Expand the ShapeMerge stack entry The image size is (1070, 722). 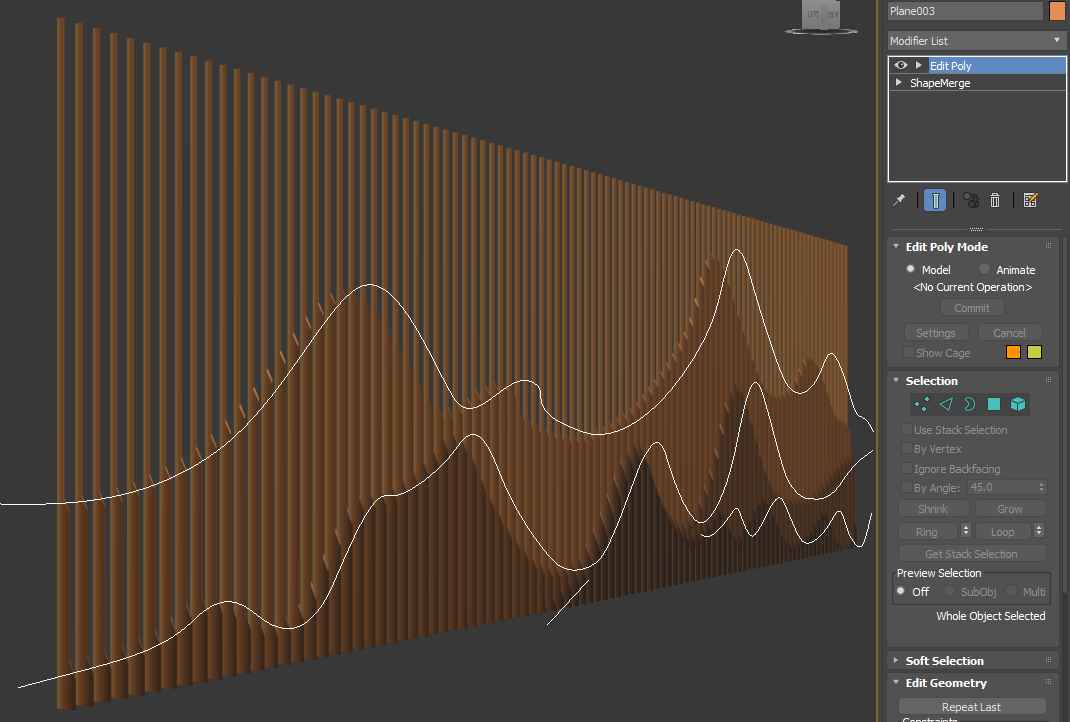tap(899, 83)
